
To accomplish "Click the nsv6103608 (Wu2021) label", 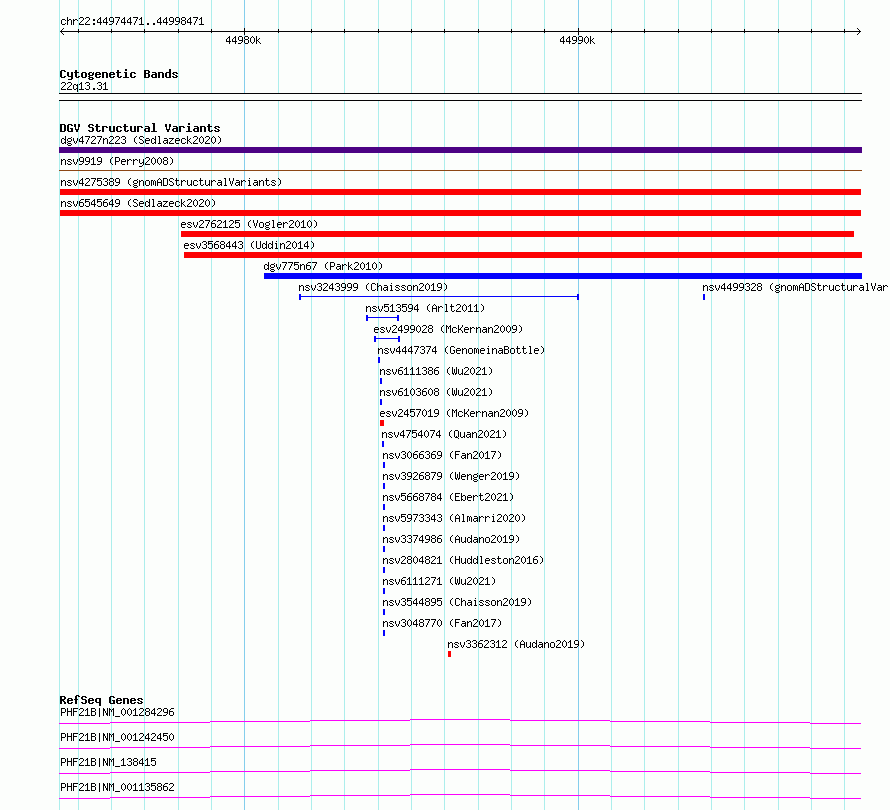I will (436, 392).
